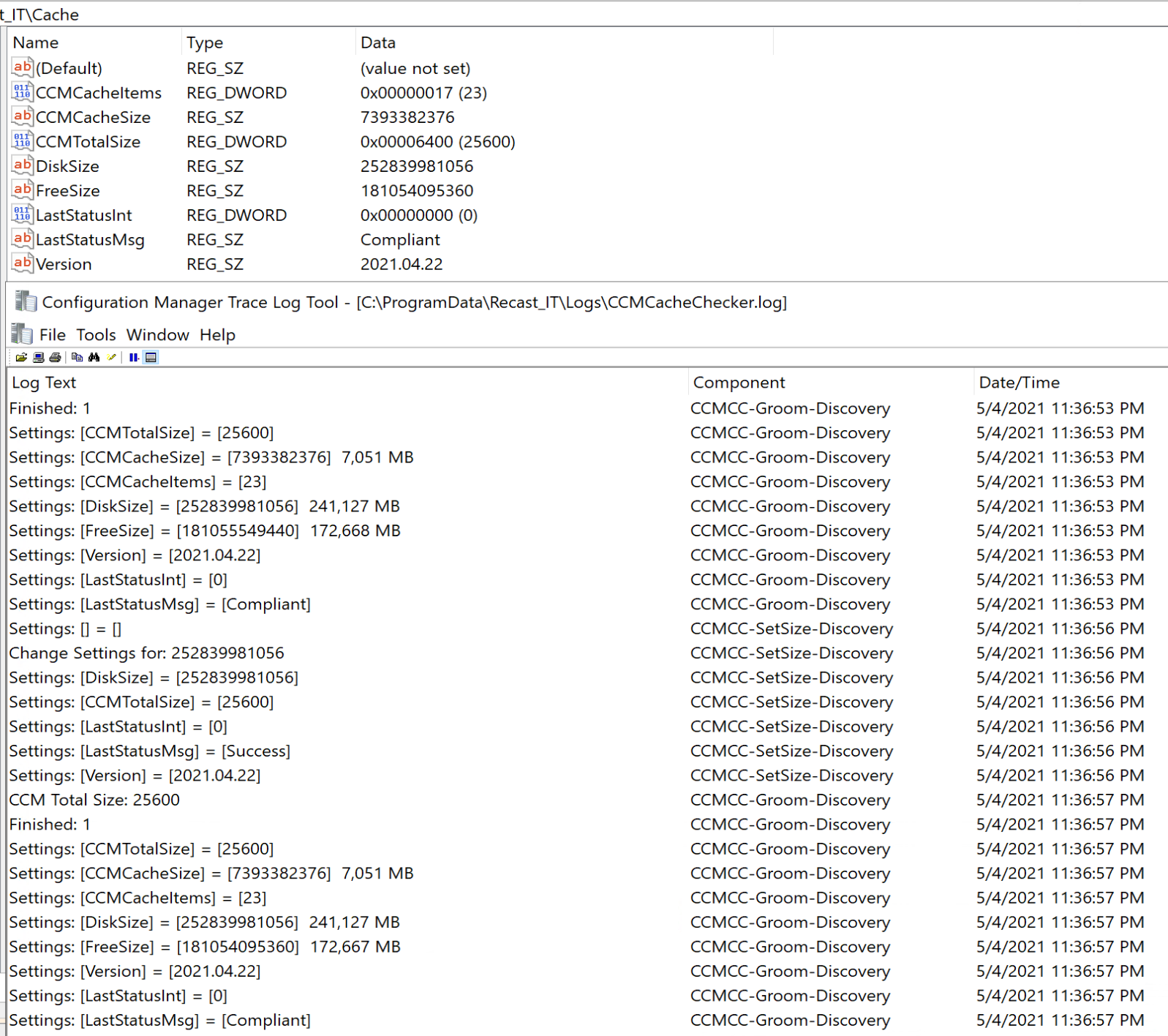
Task: Click the Open on Server computer icon
Action: pos(38,357)
